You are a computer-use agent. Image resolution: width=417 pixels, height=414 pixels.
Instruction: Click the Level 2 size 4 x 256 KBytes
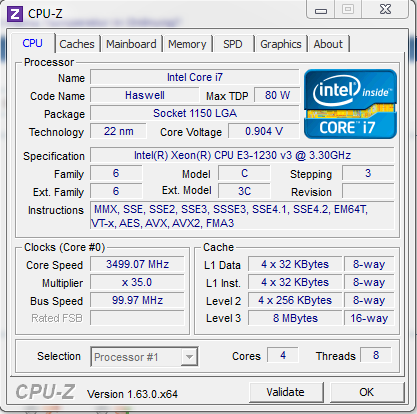click(295, 300)
